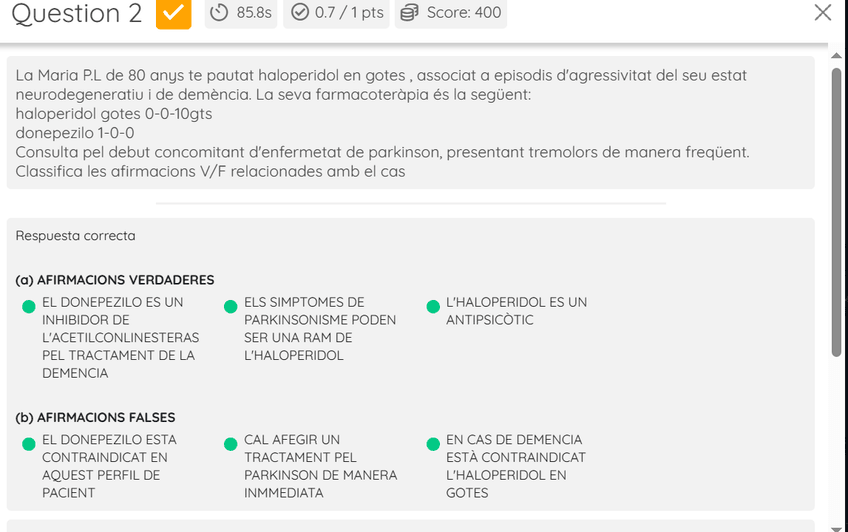848x532 pixels.
Task: Click green dot beside afegir tractament Parkinson
Action: (x=231, y=443)
